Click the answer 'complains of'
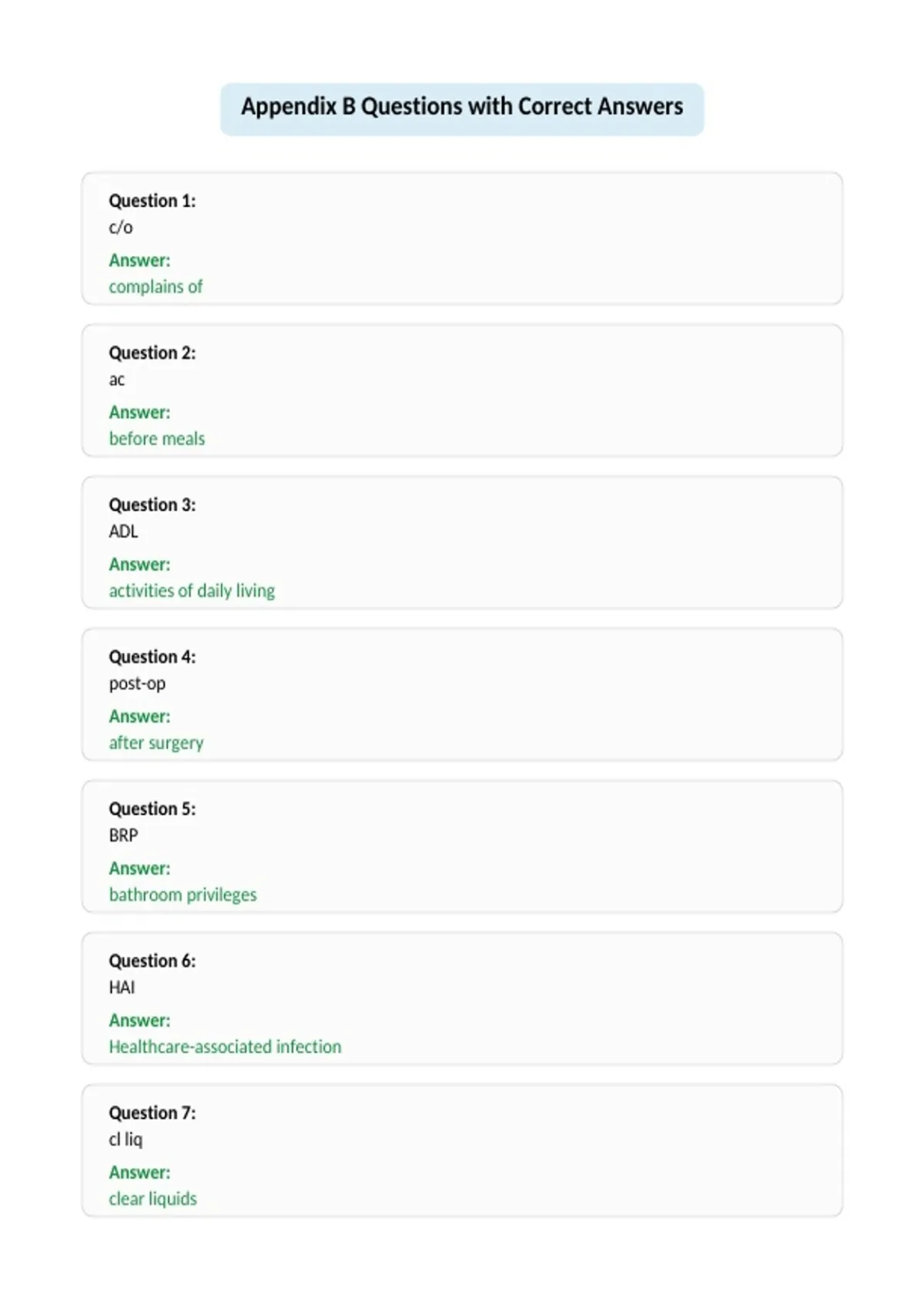This screenshot has height=1309, width=924. [156, 286]
